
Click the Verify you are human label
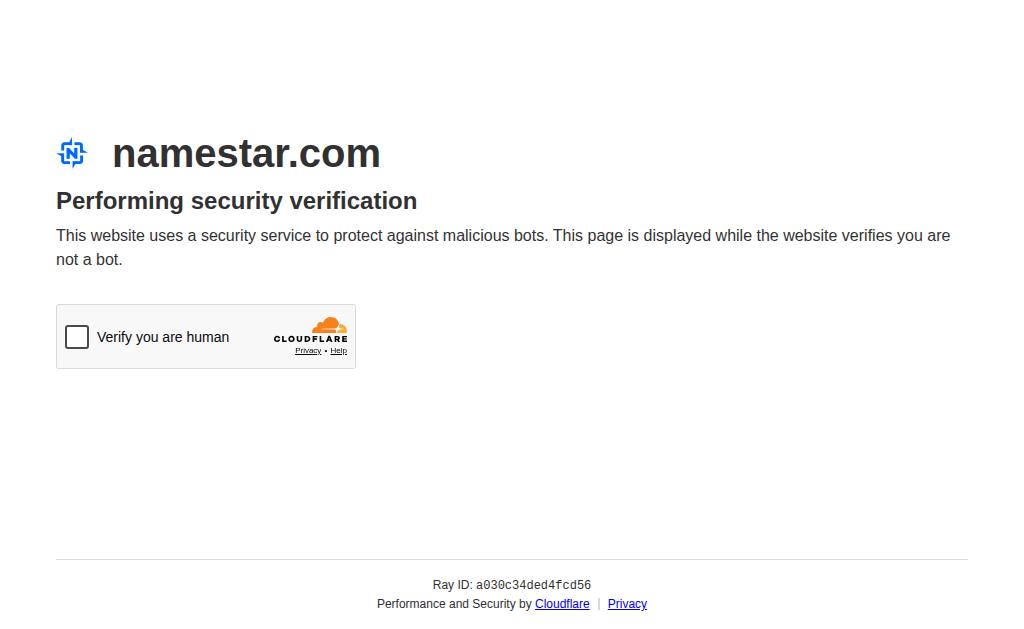click(x=163, y=337)
